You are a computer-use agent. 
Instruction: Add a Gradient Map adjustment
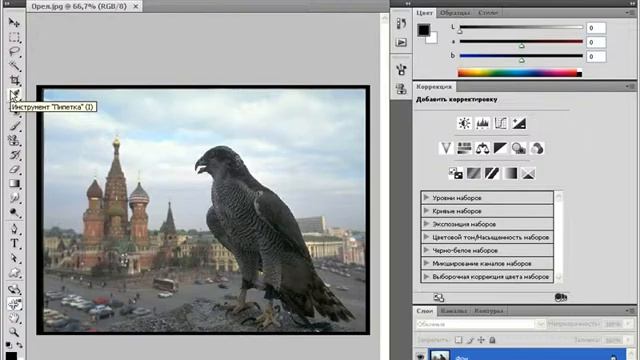(x=510, y=173)
